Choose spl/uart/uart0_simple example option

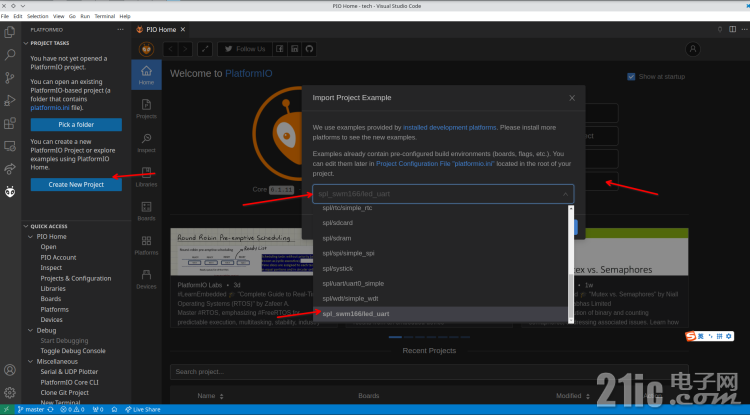(x=441, y=284)
